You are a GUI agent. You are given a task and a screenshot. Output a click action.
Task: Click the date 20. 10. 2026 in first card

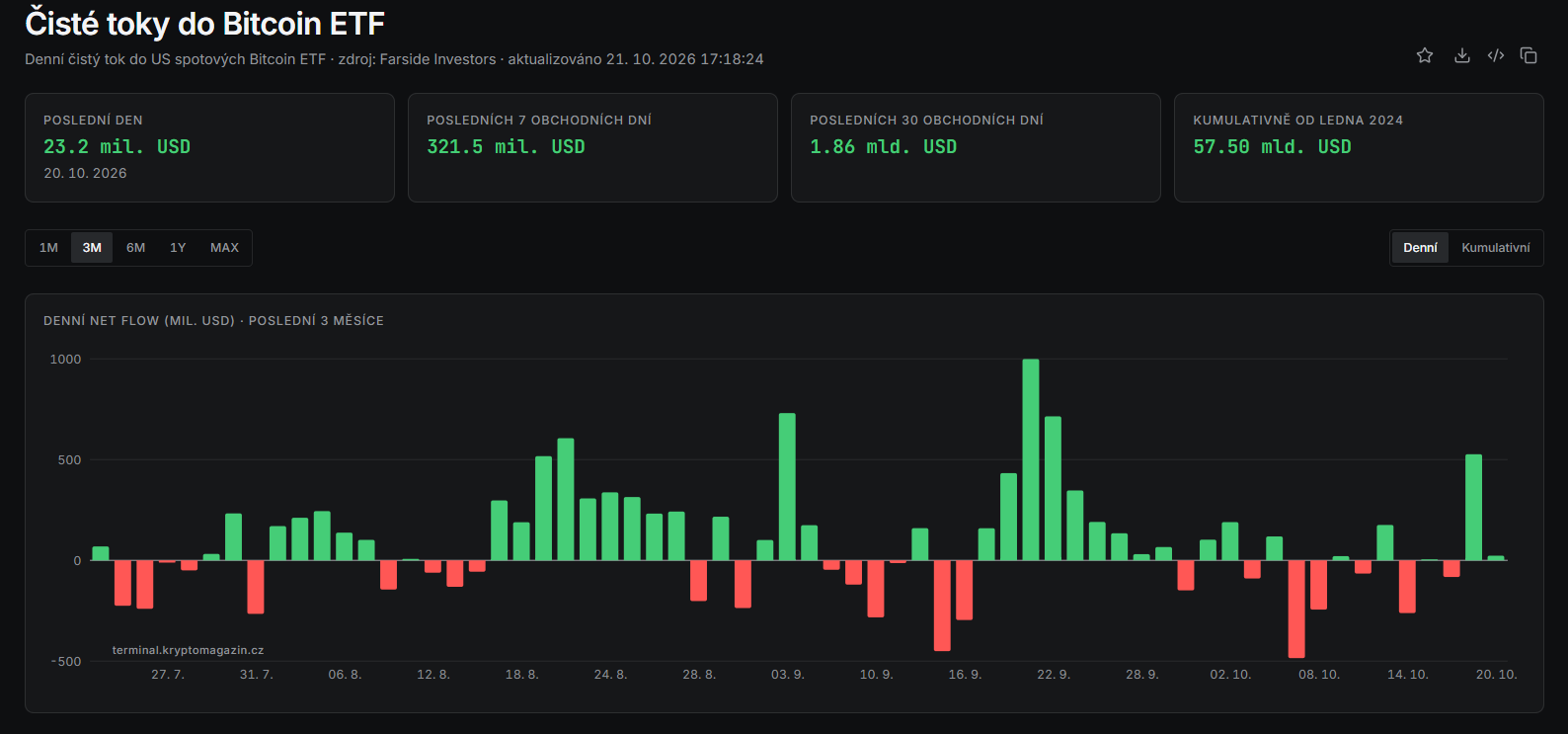click(85, 173)
